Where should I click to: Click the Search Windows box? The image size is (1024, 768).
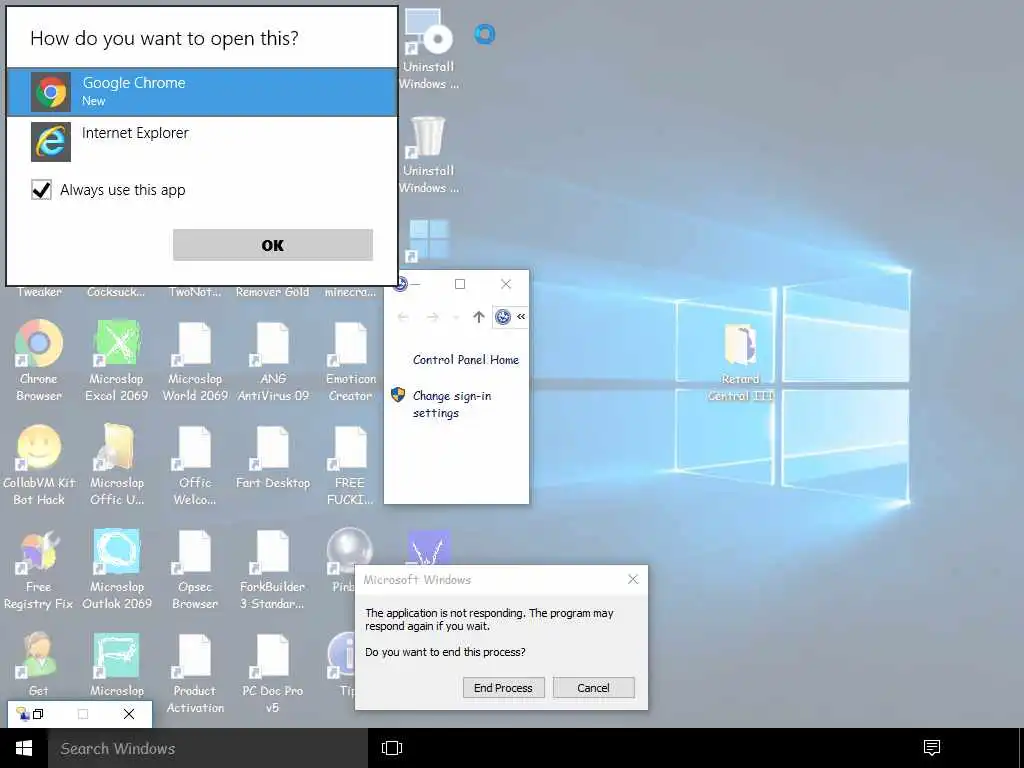[x=208, y=748]
